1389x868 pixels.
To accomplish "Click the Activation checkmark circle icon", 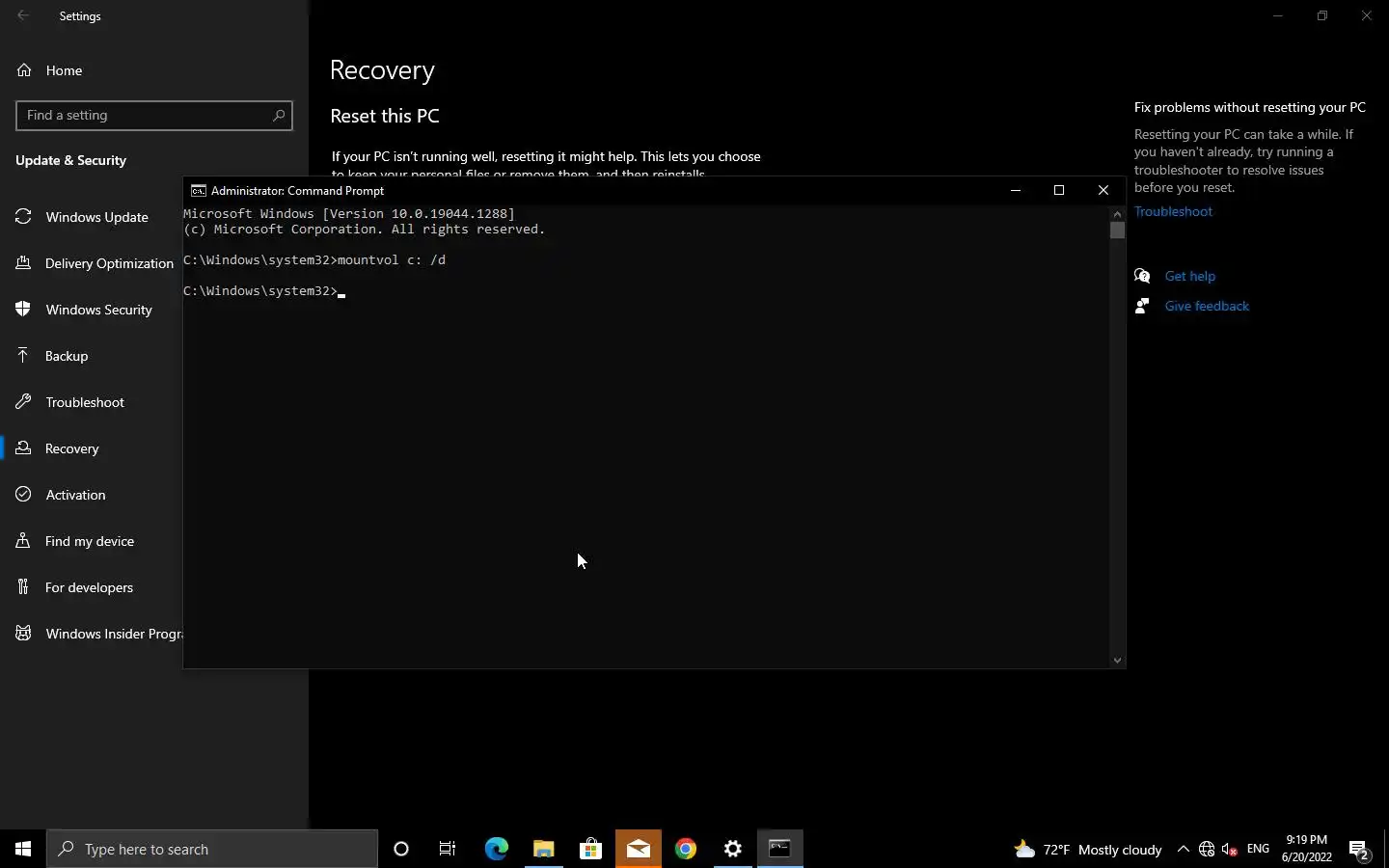I will (x=24, y=495).
